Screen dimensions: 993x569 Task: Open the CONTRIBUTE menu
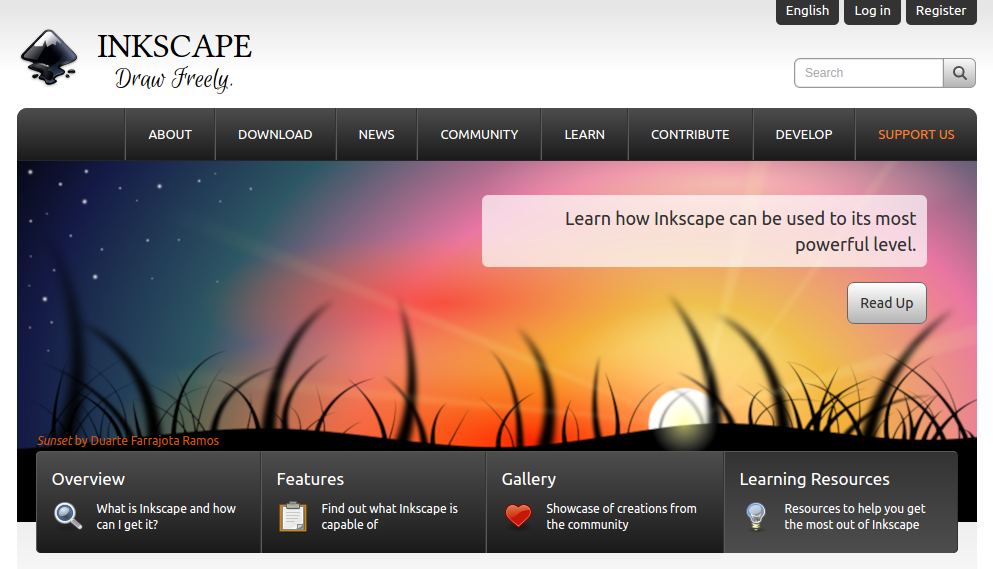[x=690, y=134]
